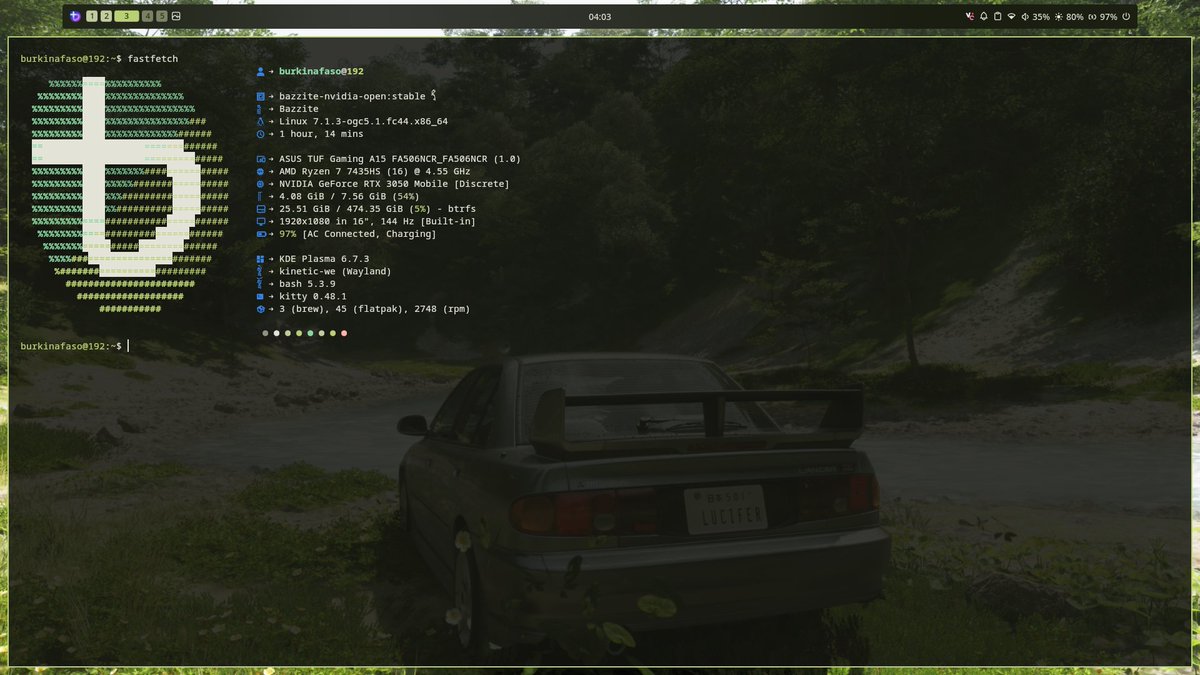
Task: Switch to workspace 5
Action: [x=162, y=16]
